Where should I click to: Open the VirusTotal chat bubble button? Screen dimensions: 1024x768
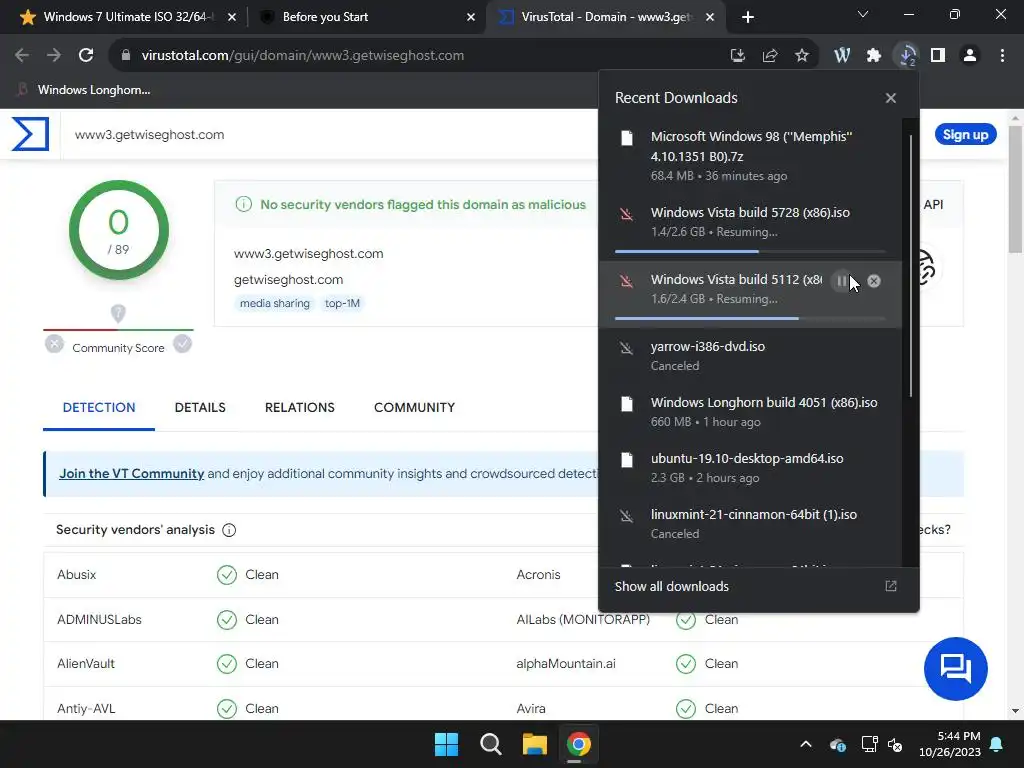(955, 669)
